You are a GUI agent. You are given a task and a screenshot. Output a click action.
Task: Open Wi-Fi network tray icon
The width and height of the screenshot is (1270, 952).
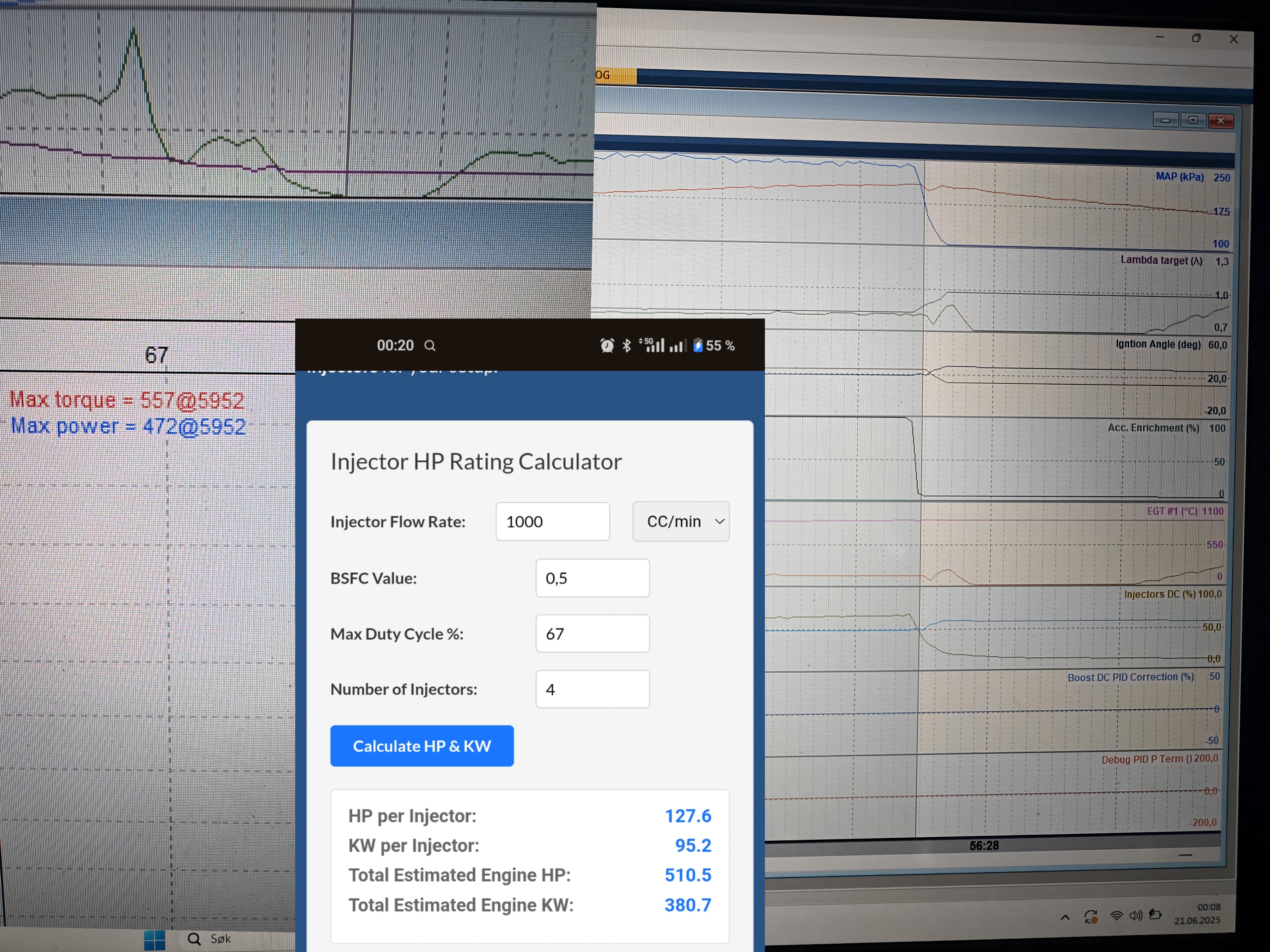[1116, 916]
